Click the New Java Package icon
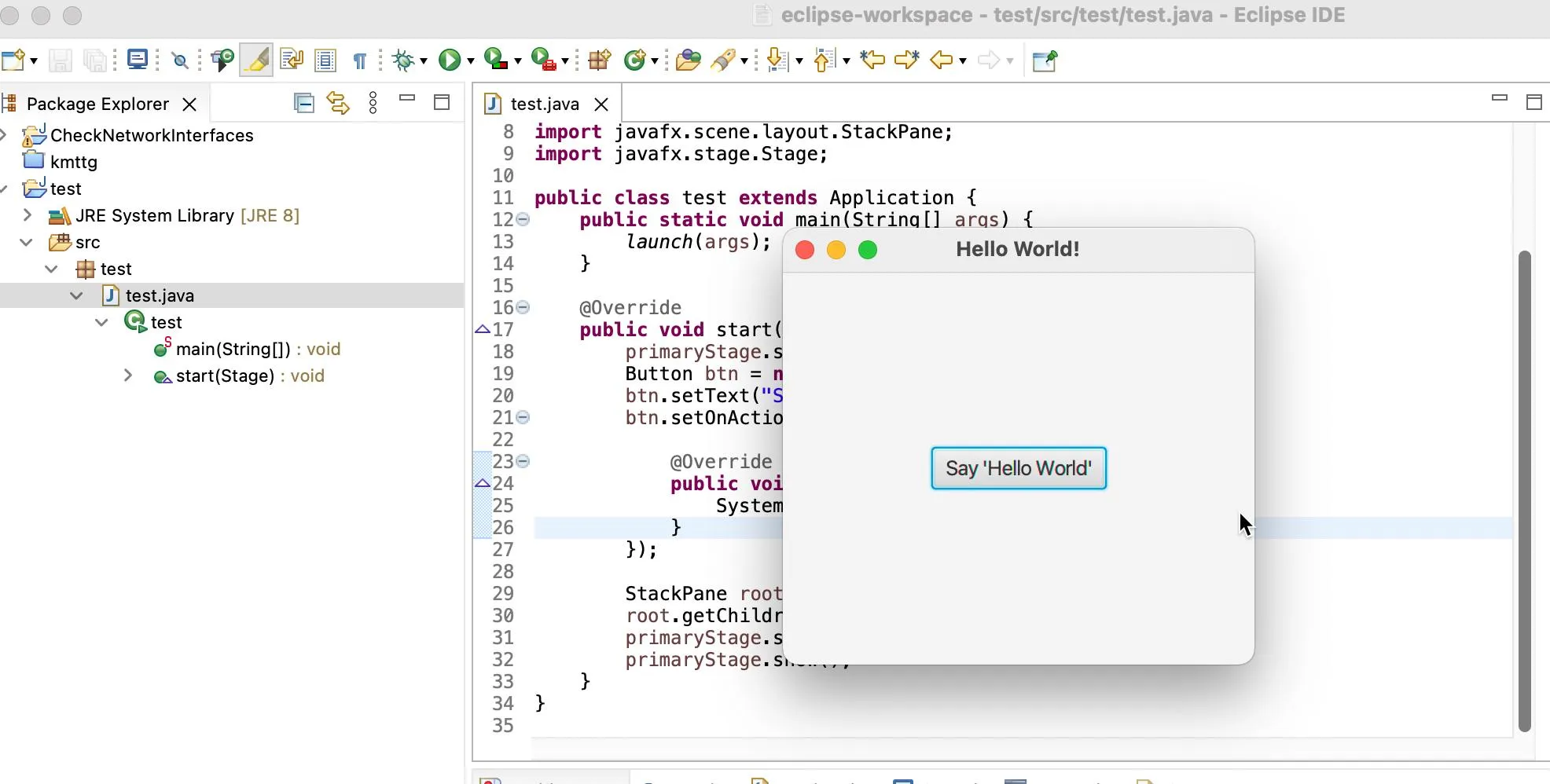The image size is (1550, 784). click(600, 60)
